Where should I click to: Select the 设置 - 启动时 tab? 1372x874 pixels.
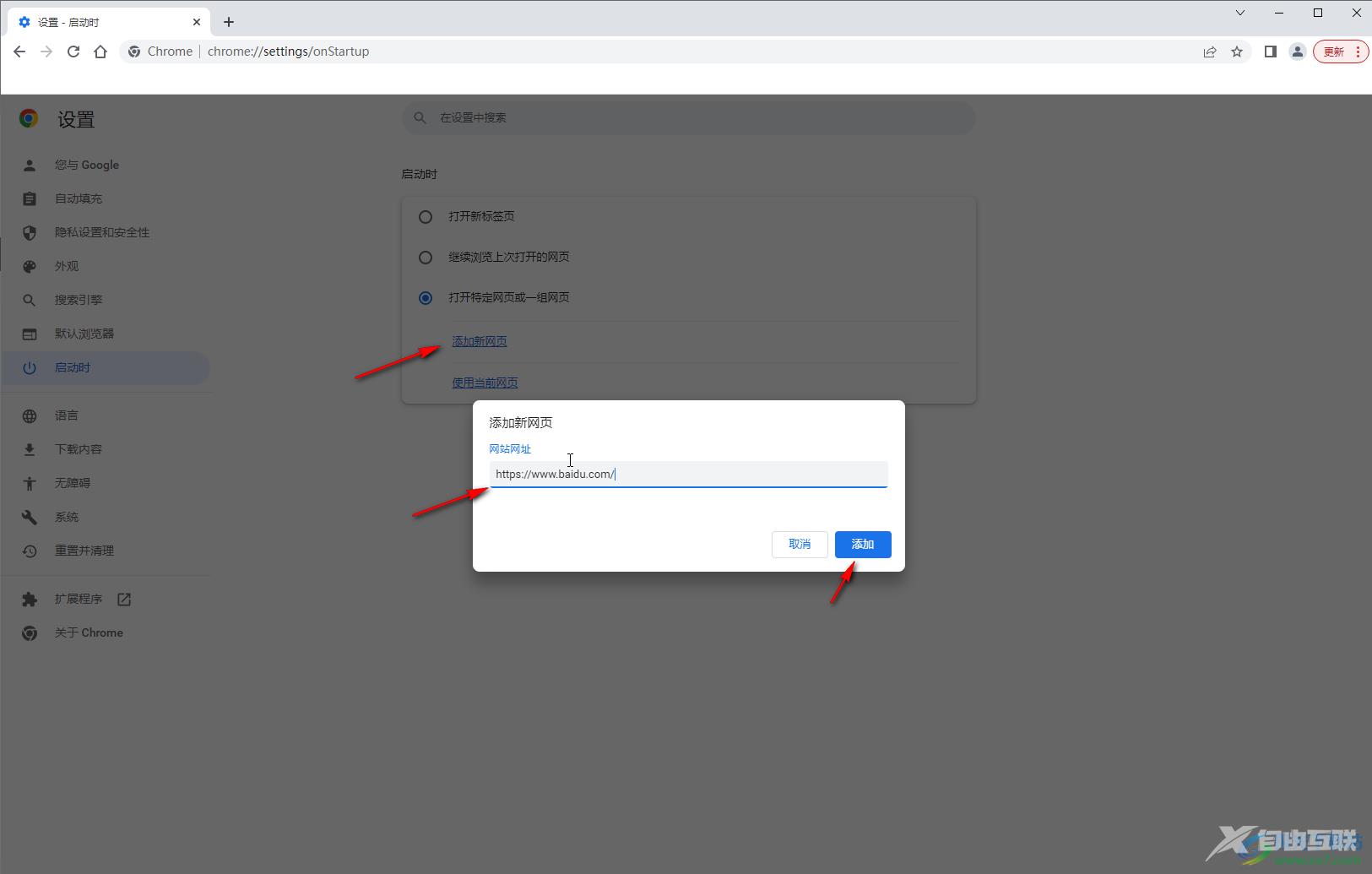109,22
